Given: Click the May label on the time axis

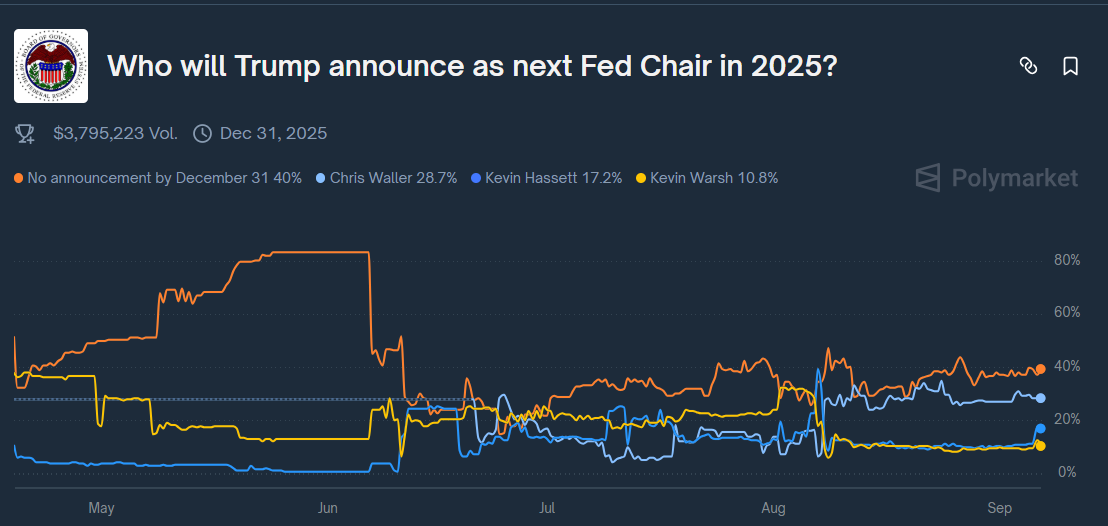Looking at the screenshot, I should [x=101, y=508].
